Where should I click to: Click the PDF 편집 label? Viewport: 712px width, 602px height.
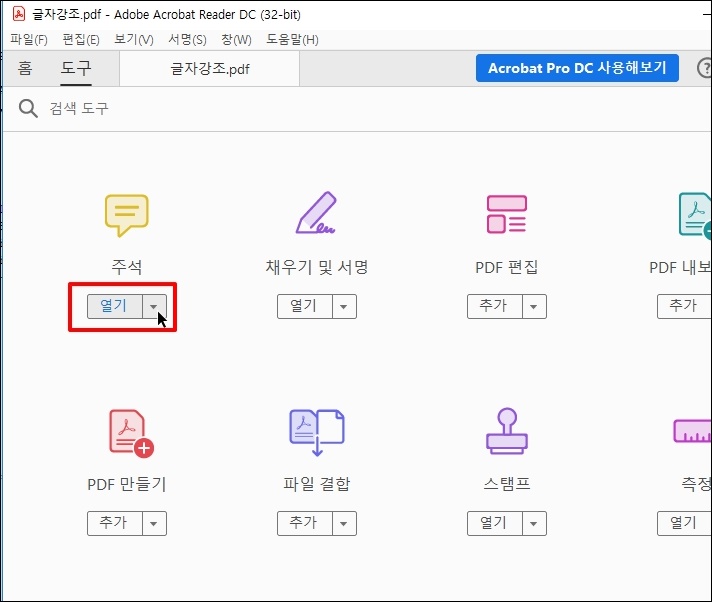[507, 267]
